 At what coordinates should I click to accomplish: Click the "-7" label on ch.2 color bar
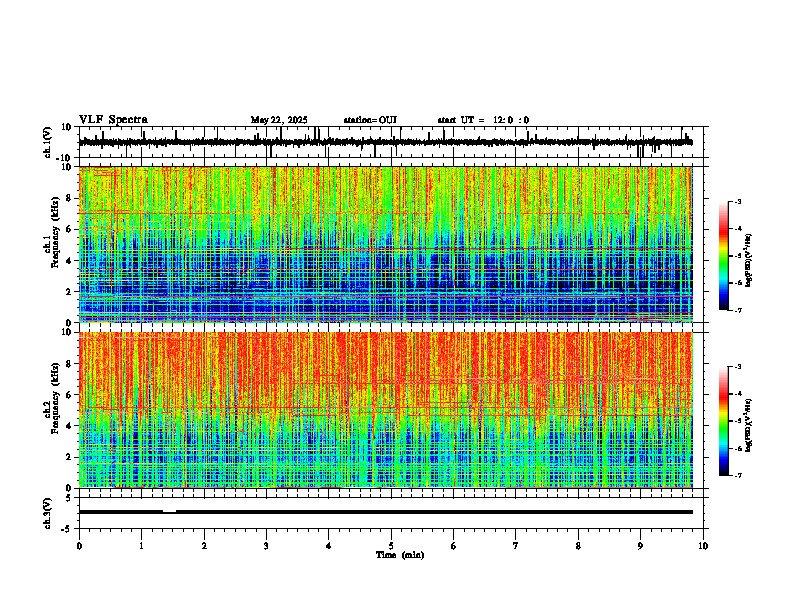(x=738, y=475)
